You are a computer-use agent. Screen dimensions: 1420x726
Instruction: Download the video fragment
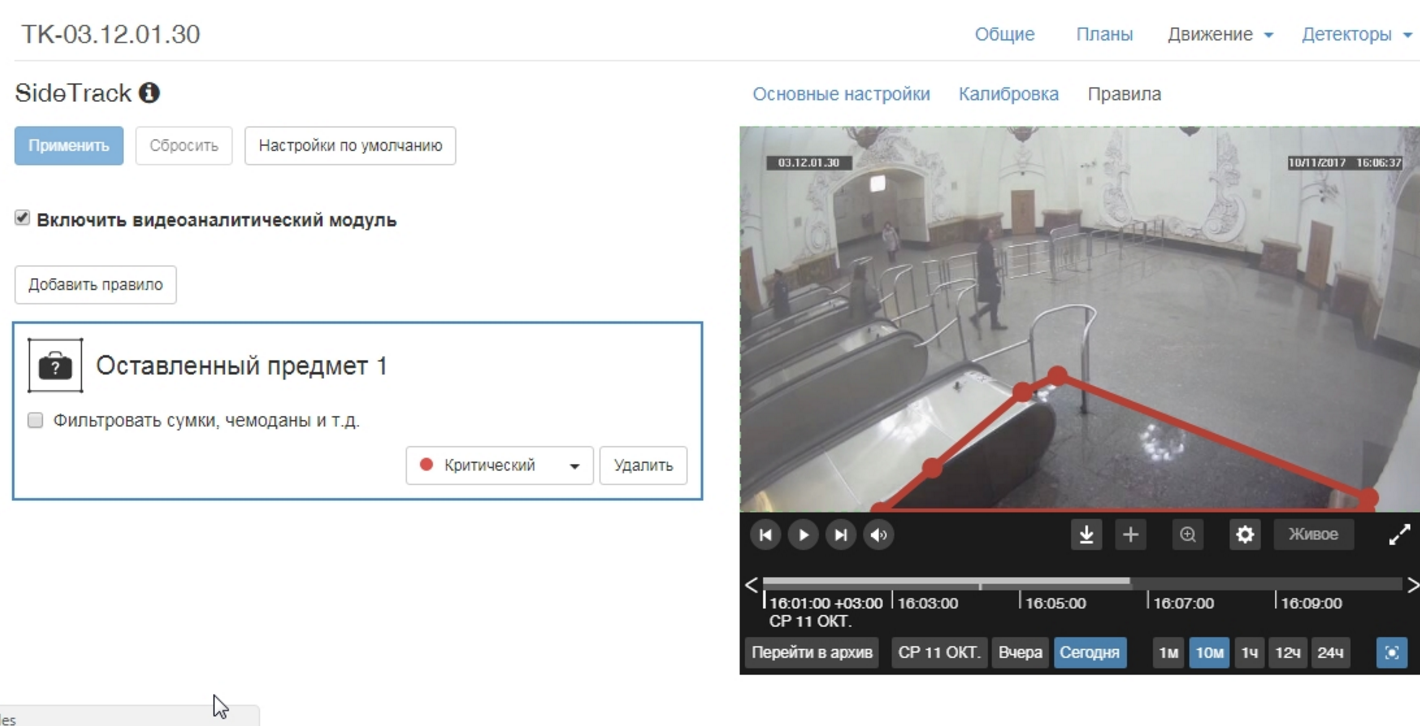pyautogui.click(x=1086, y=535)
